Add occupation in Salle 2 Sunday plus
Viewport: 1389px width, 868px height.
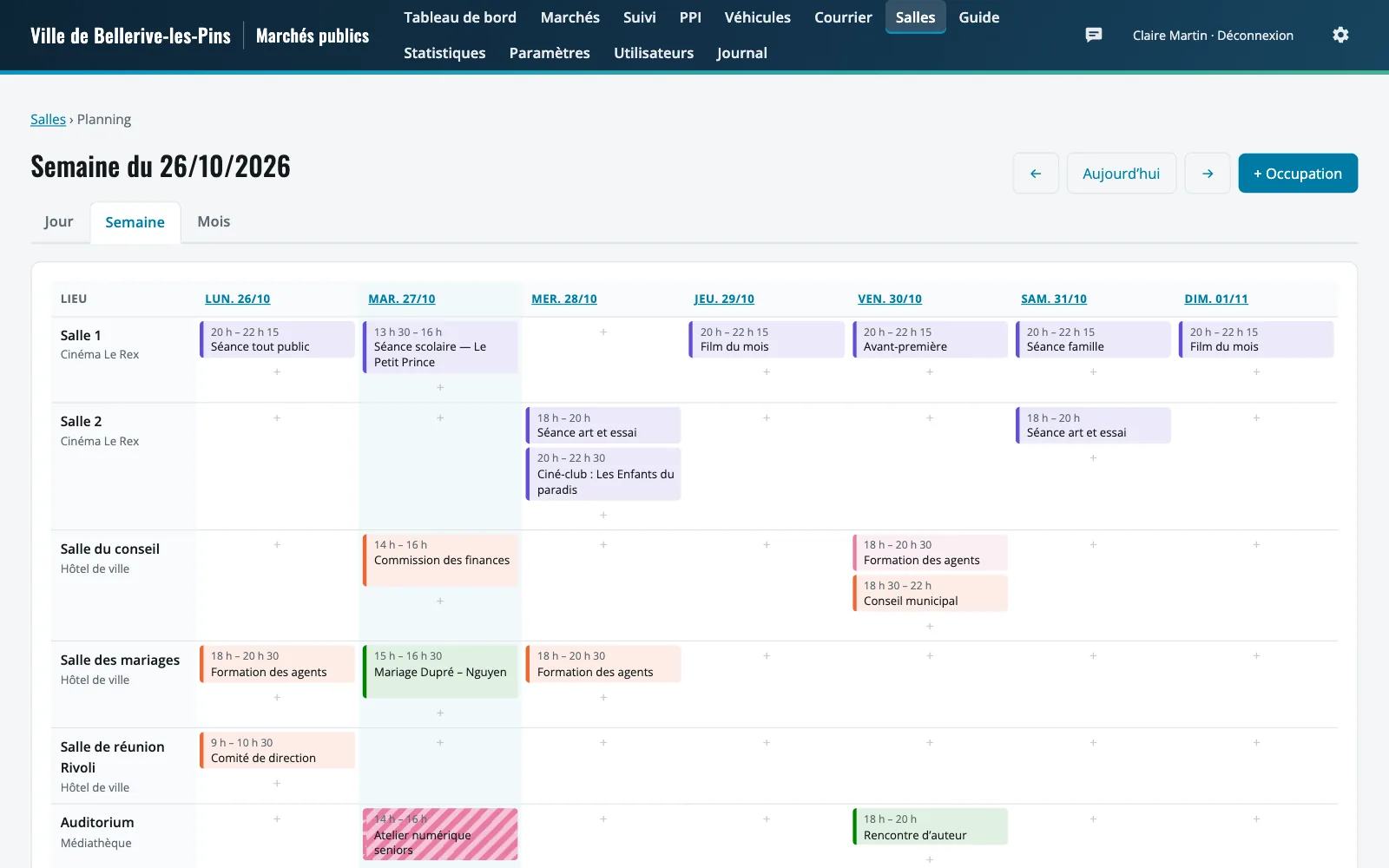coord(1256,418)
